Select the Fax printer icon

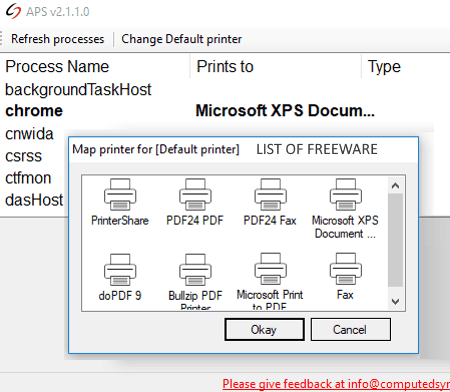[x=346, y=269]
